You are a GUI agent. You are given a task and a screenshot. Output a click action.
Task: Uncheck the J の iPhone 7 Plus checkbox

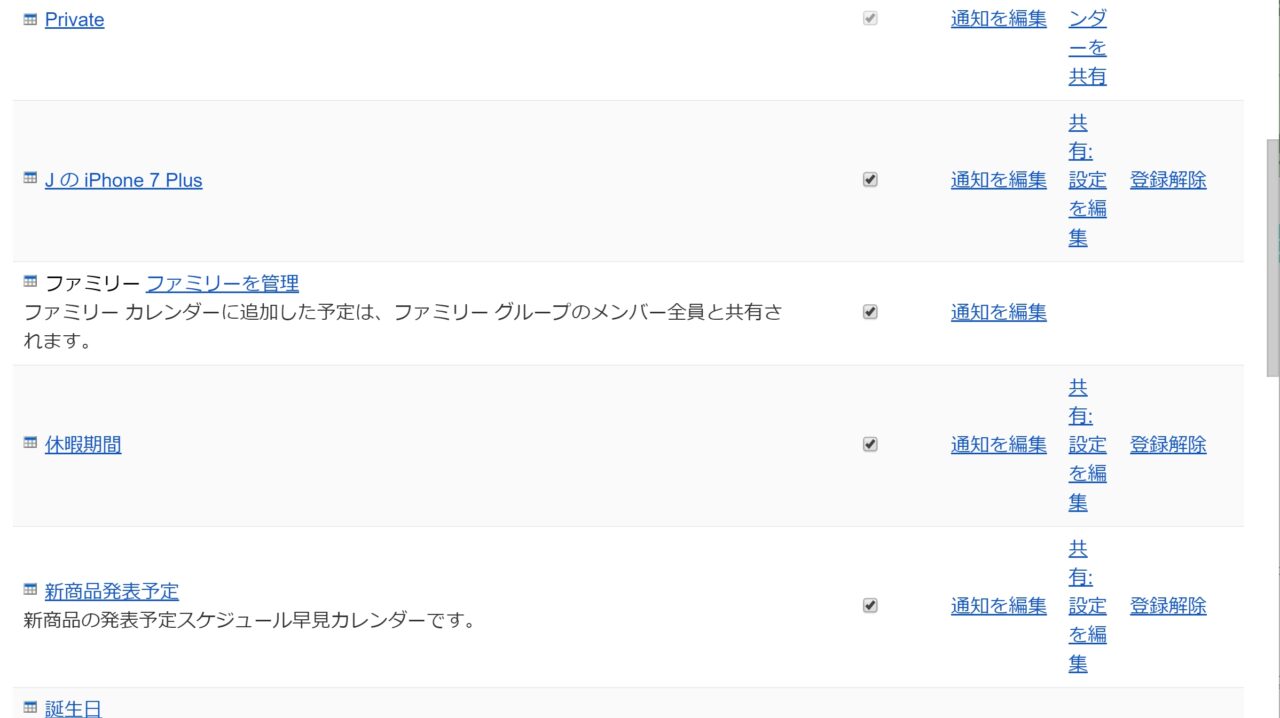[870, 180]
